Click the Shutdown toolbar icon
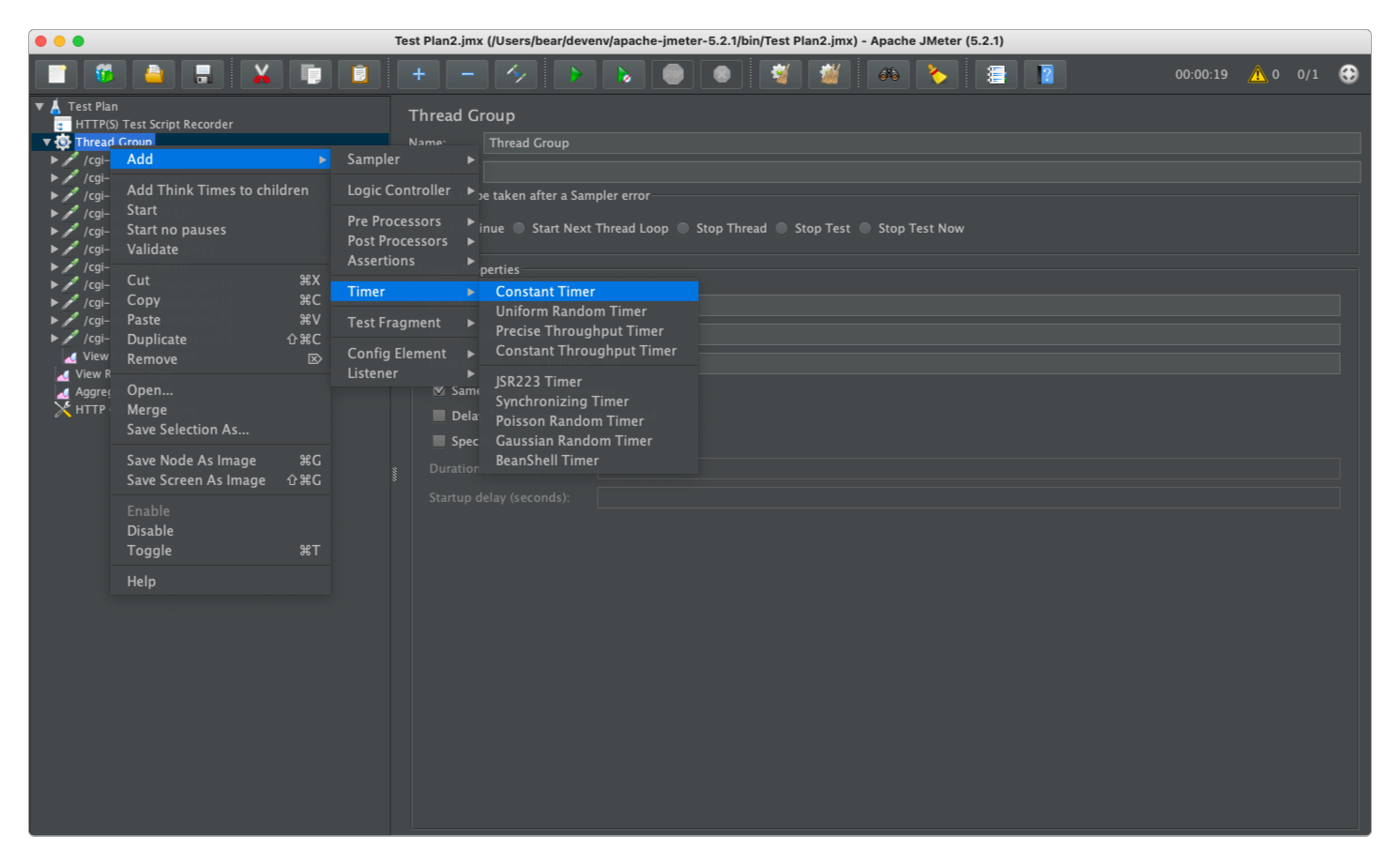 [722, 74]
